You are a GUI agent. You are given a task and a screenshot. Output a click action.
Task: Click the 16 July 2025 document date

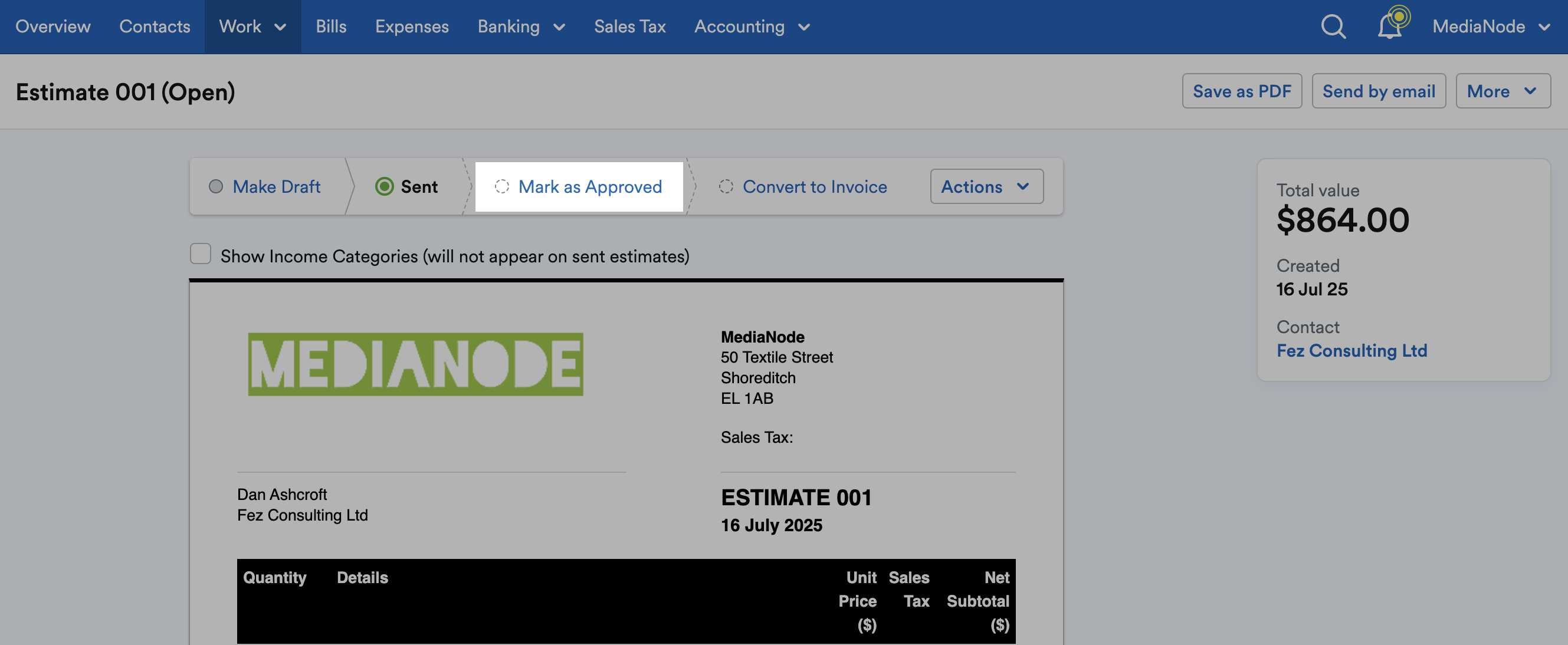pyautogui.click(x=771, y=525)
